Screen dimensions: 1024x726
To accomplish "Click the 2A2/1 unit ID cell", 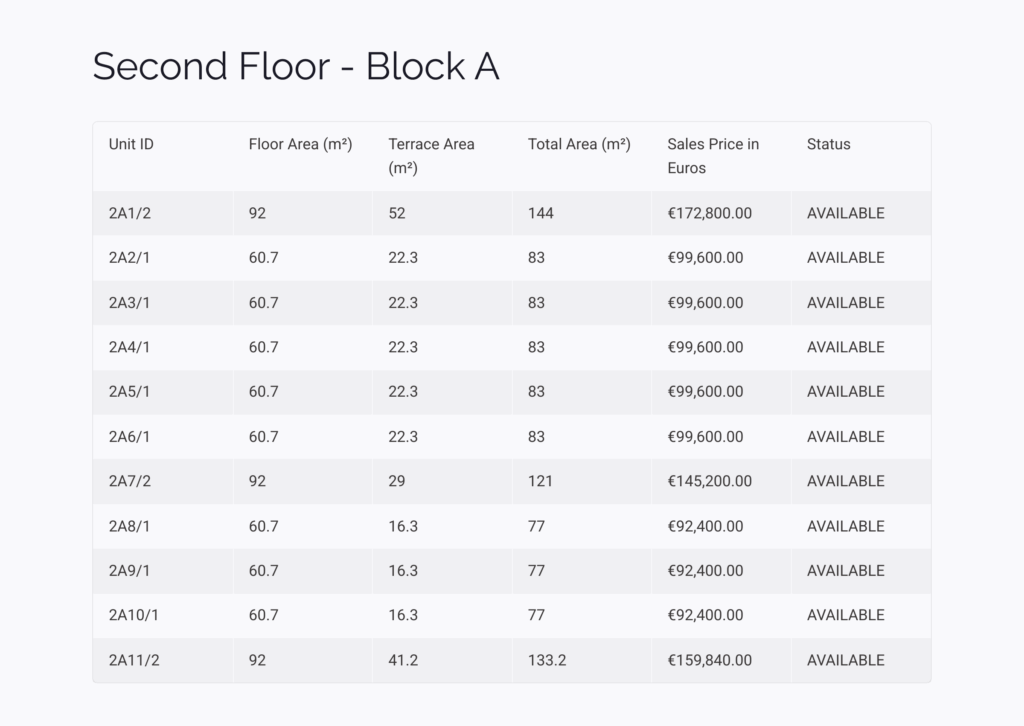I will pyautogui.click(x=129, y=258).
